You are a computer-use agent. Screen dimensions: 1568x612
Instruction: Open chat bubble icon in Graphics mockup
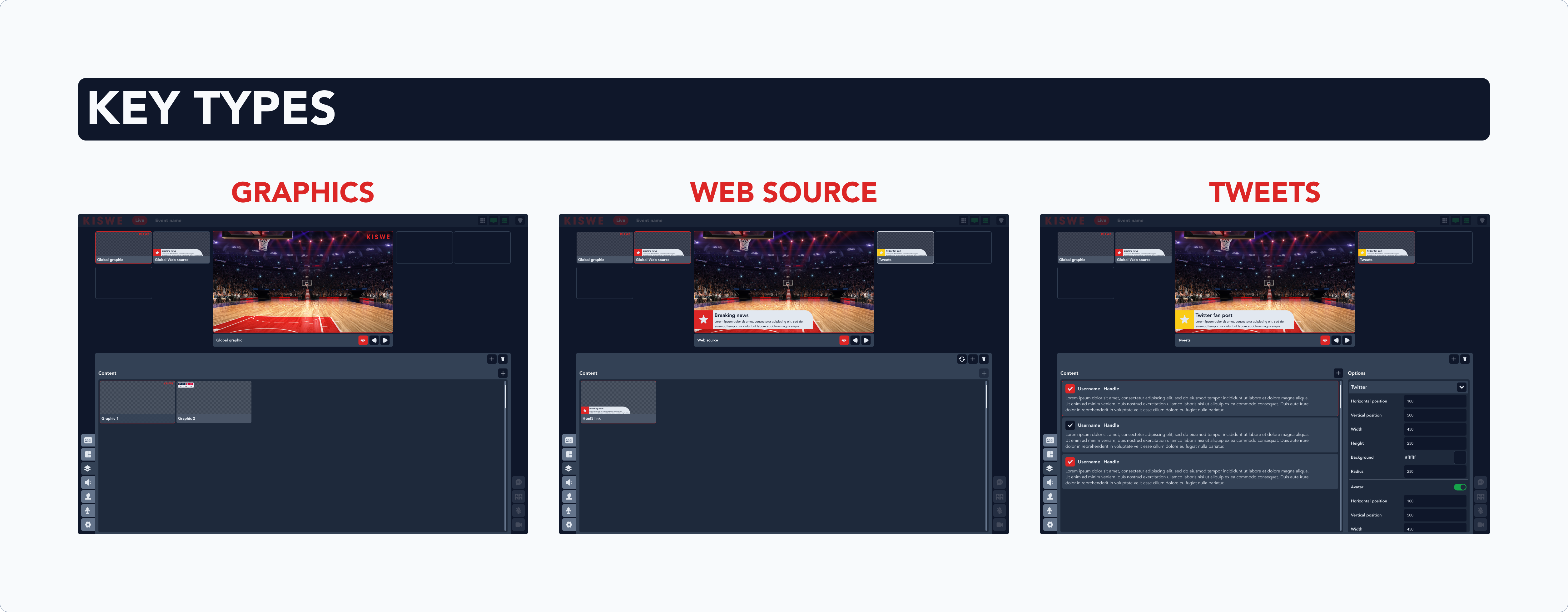click(x=519, y=482)
